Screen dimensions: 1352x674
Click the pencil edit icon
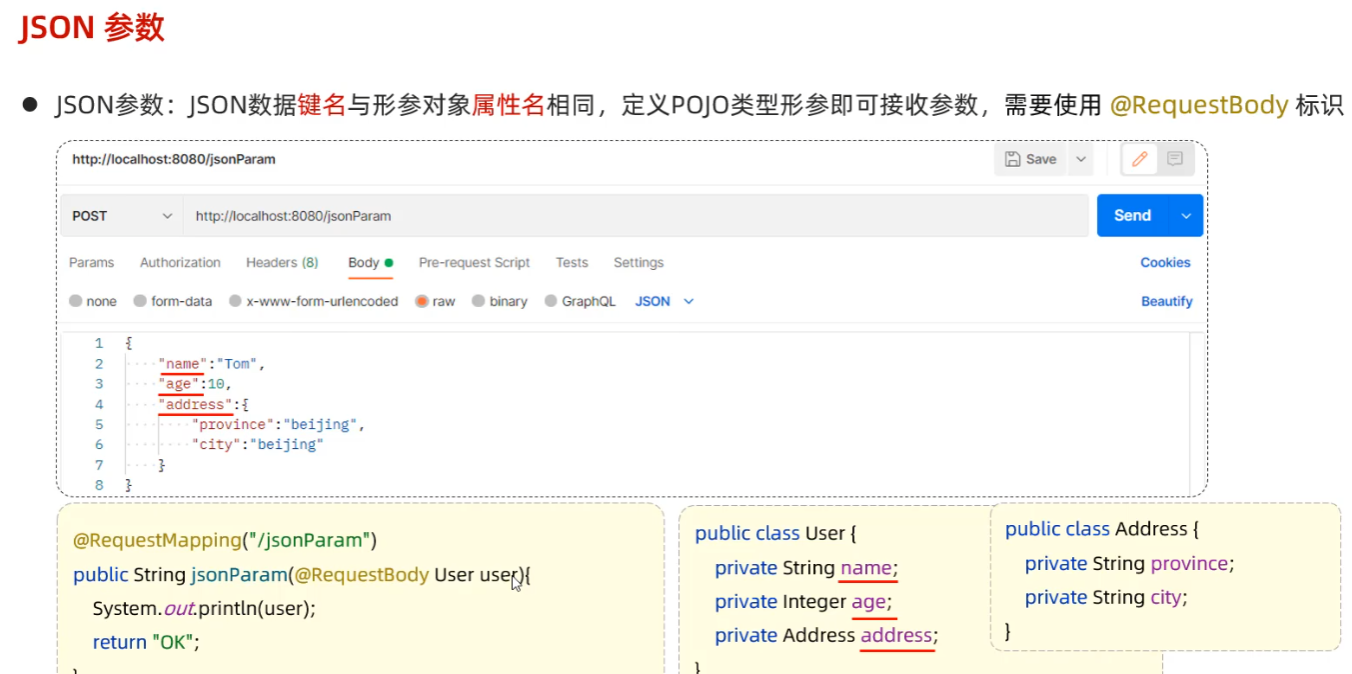point(1140,159)
